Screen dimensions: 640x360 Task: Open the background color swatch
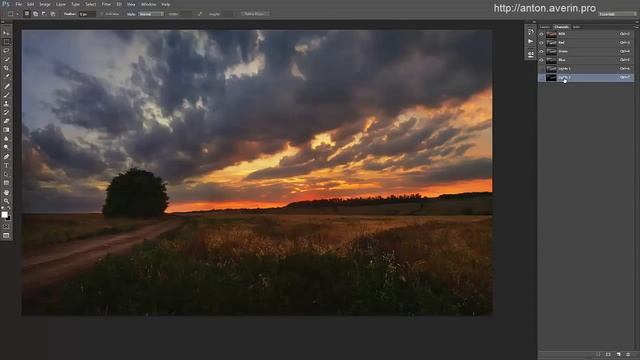click(8, 218)
